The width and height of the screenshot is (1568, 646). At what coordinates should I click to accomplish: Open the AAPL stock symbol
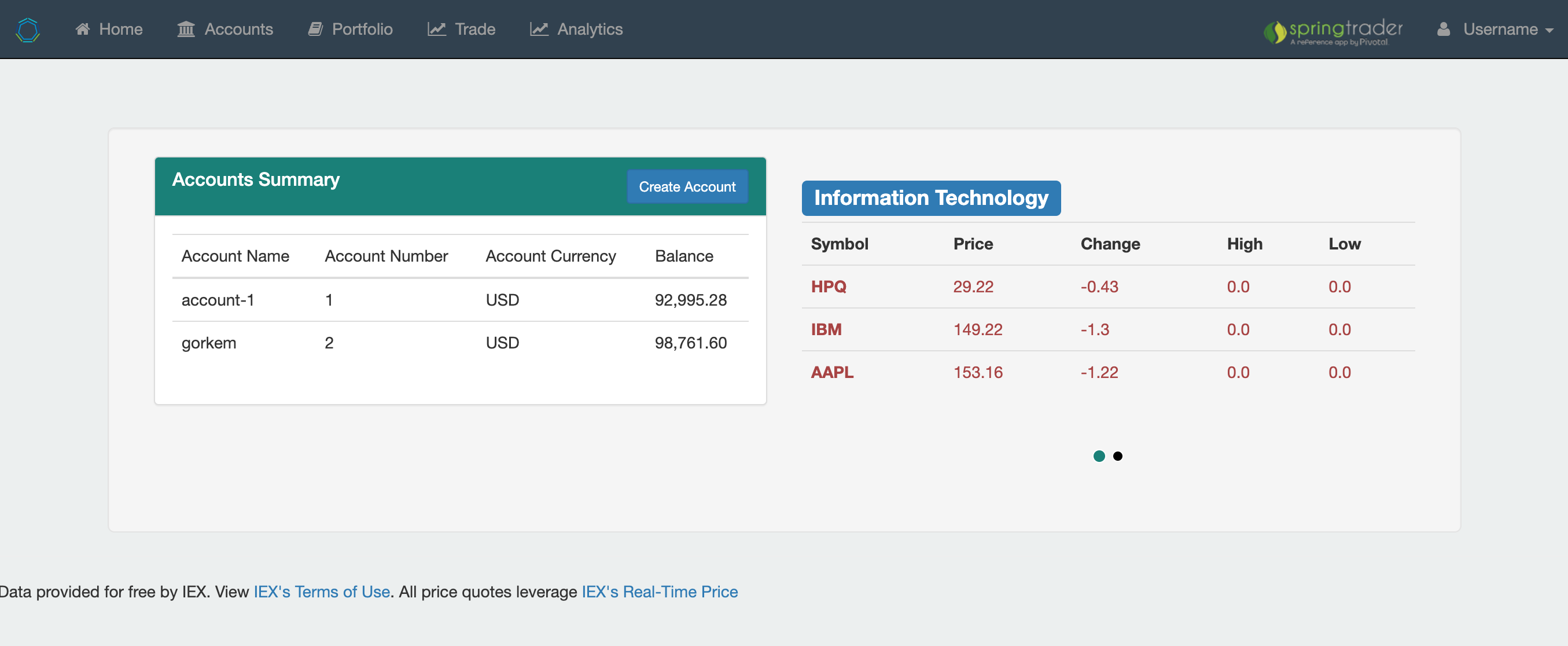coord(831,373)
